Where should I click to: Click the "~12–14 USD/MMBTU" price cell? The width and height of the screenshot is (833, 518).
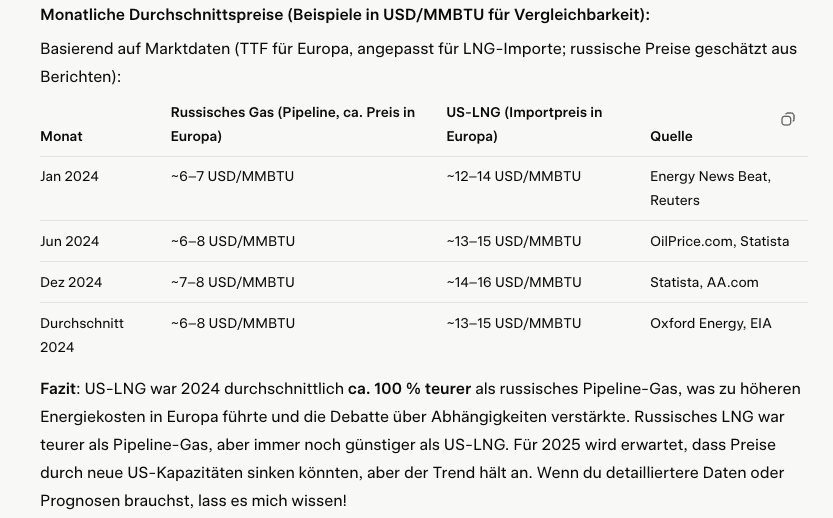click(x=513, y=176)
